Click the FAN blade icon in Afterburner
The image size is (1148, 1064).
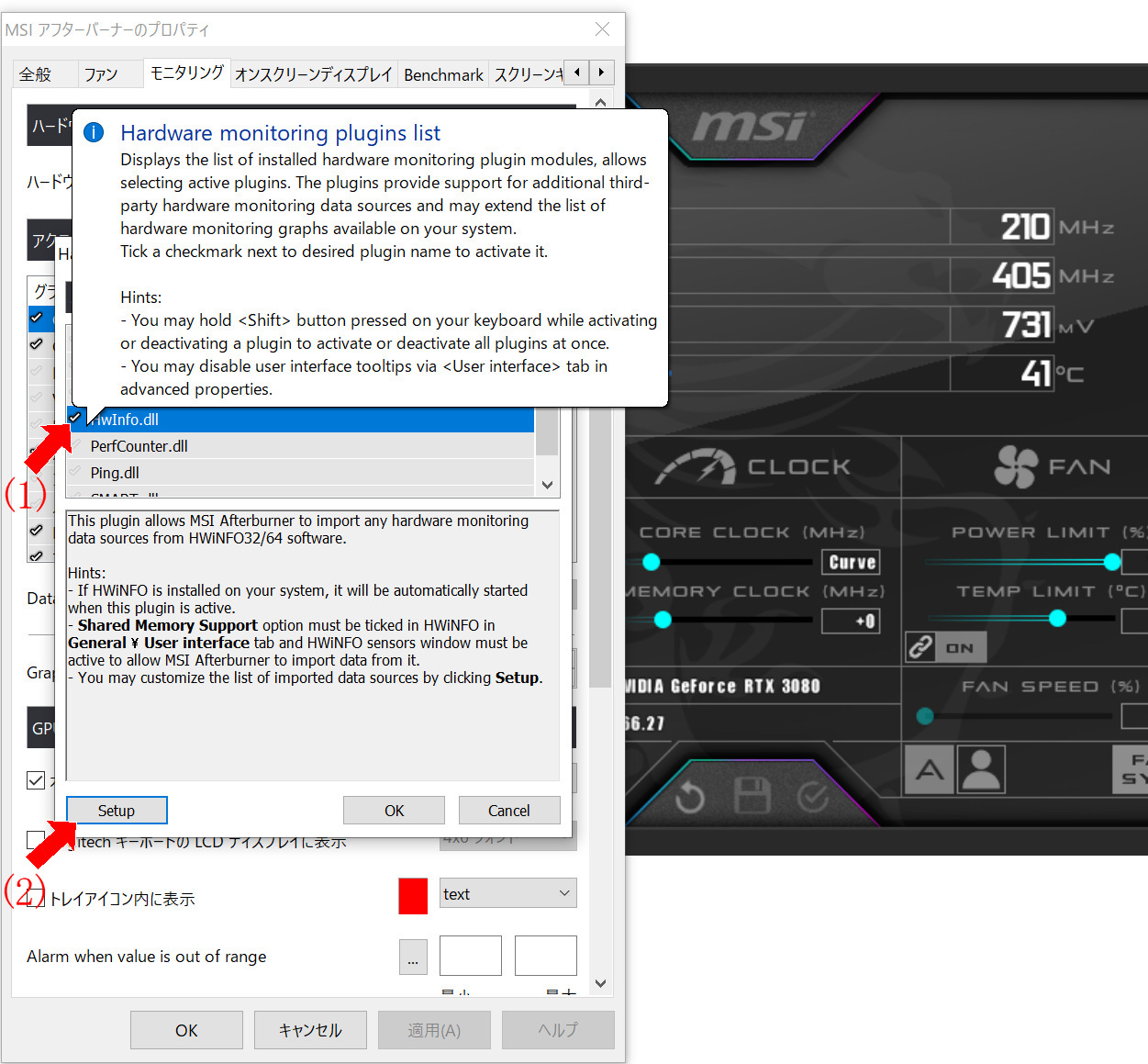point(1016,466)
